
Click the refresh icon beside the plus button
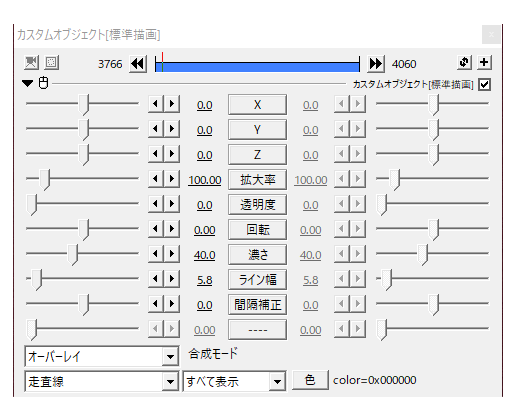tap(464, 62)
